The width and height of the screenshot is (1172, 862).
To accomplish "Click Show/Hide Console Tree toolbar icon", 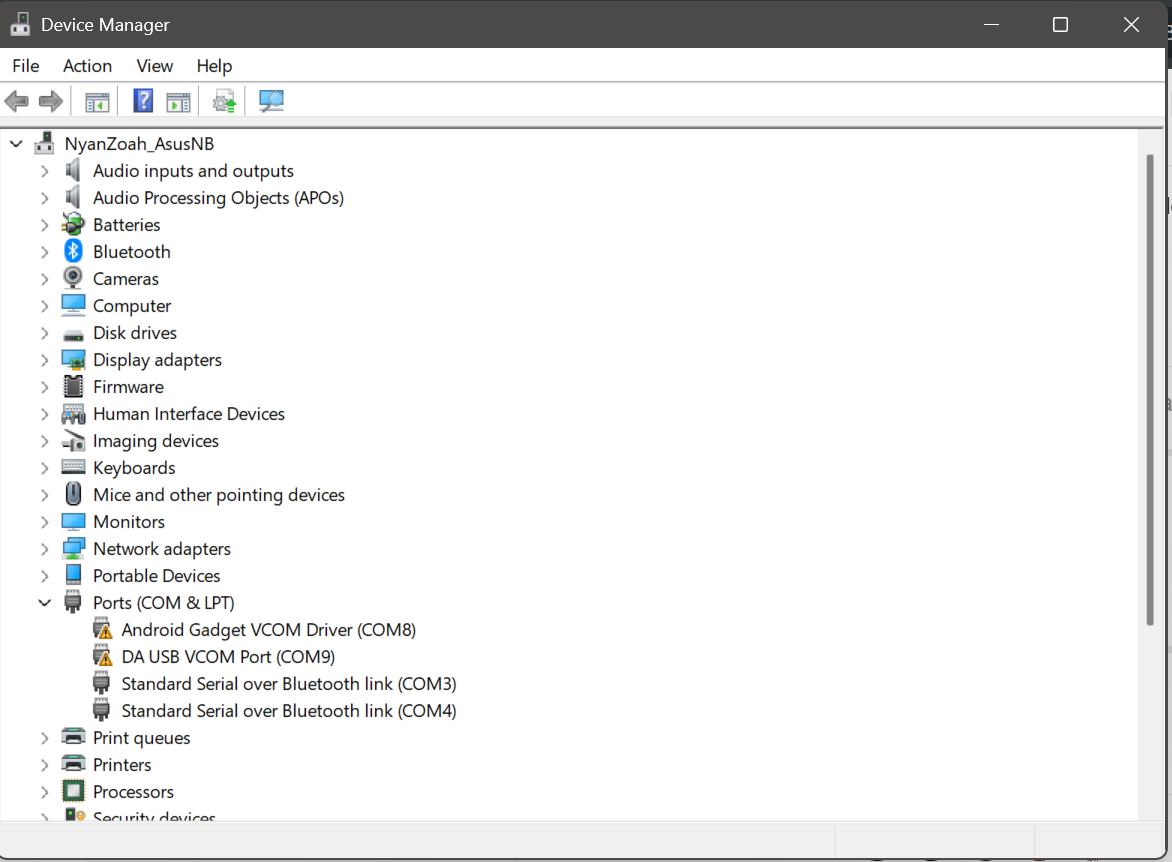I will click(97, 101).
